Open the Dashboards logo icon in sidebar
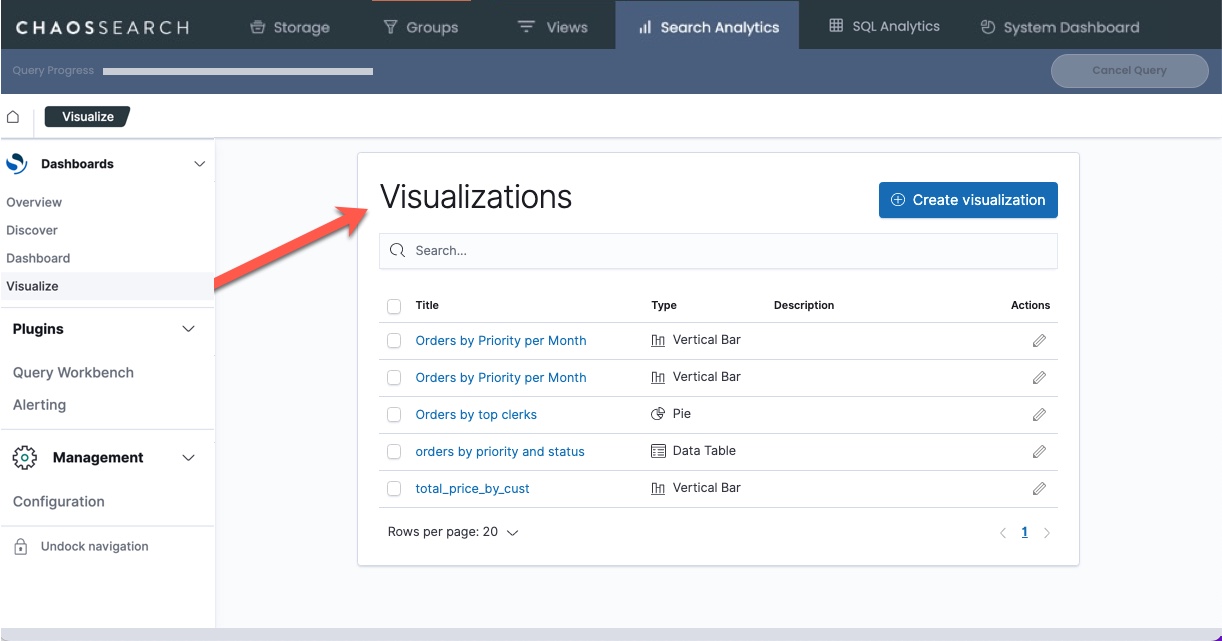Viewport: 1222px width, 641px height. coord(16,163)
